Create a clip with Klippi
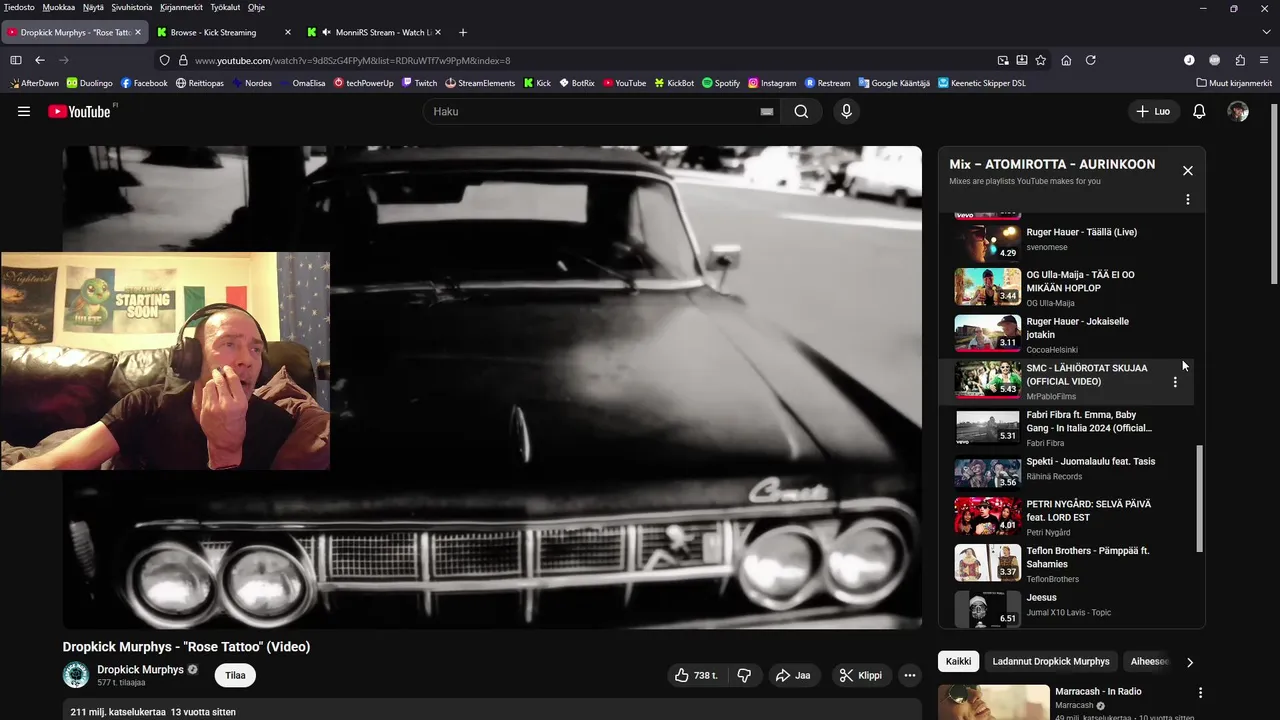 861,675
